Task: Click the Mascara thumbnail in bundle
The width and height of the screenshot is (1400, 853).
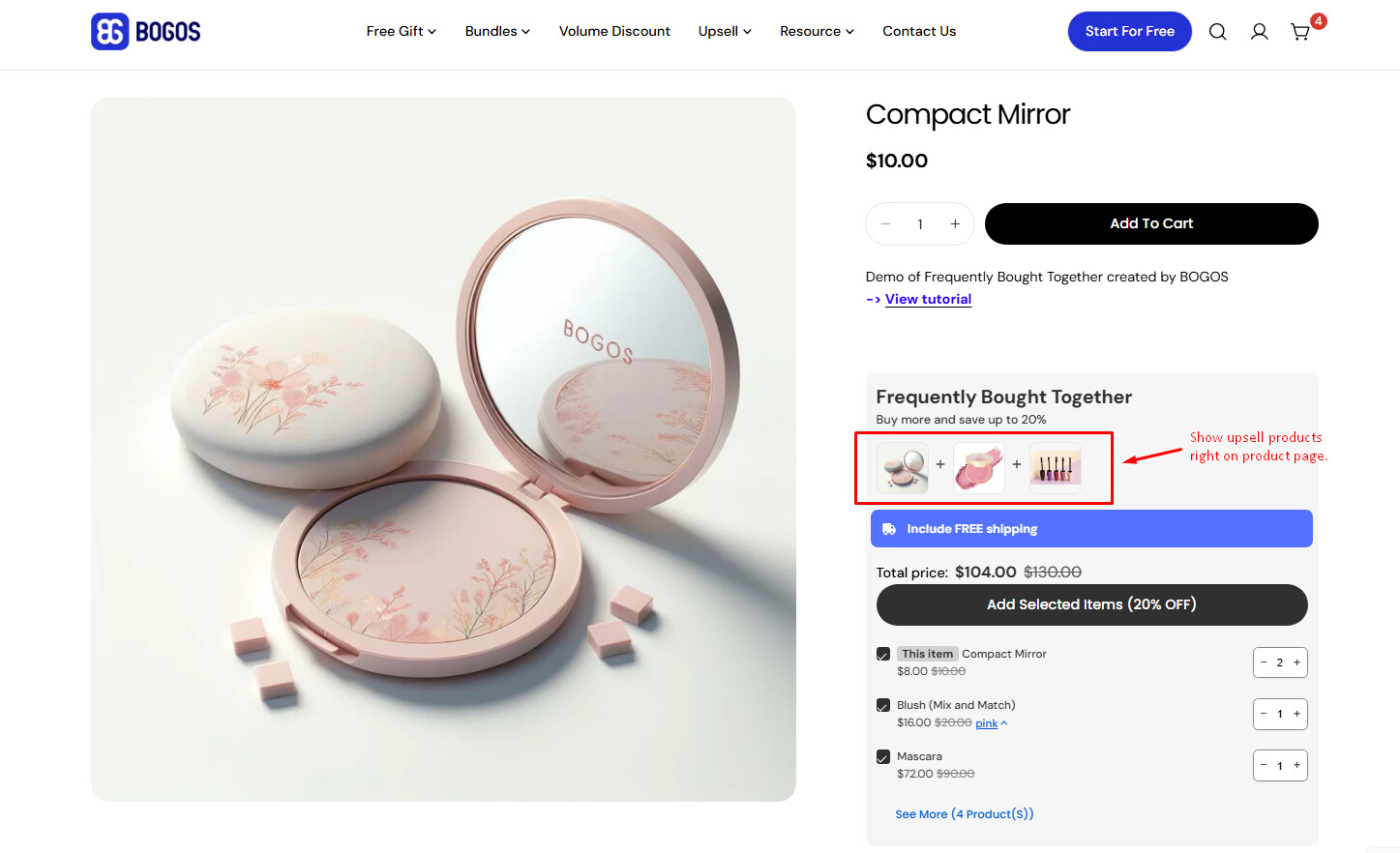Action: (x=1056, y=468)
